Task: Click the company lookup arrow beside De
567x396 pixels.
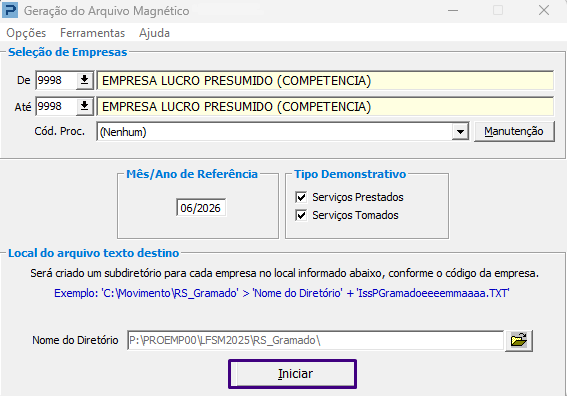Action: 85,80
